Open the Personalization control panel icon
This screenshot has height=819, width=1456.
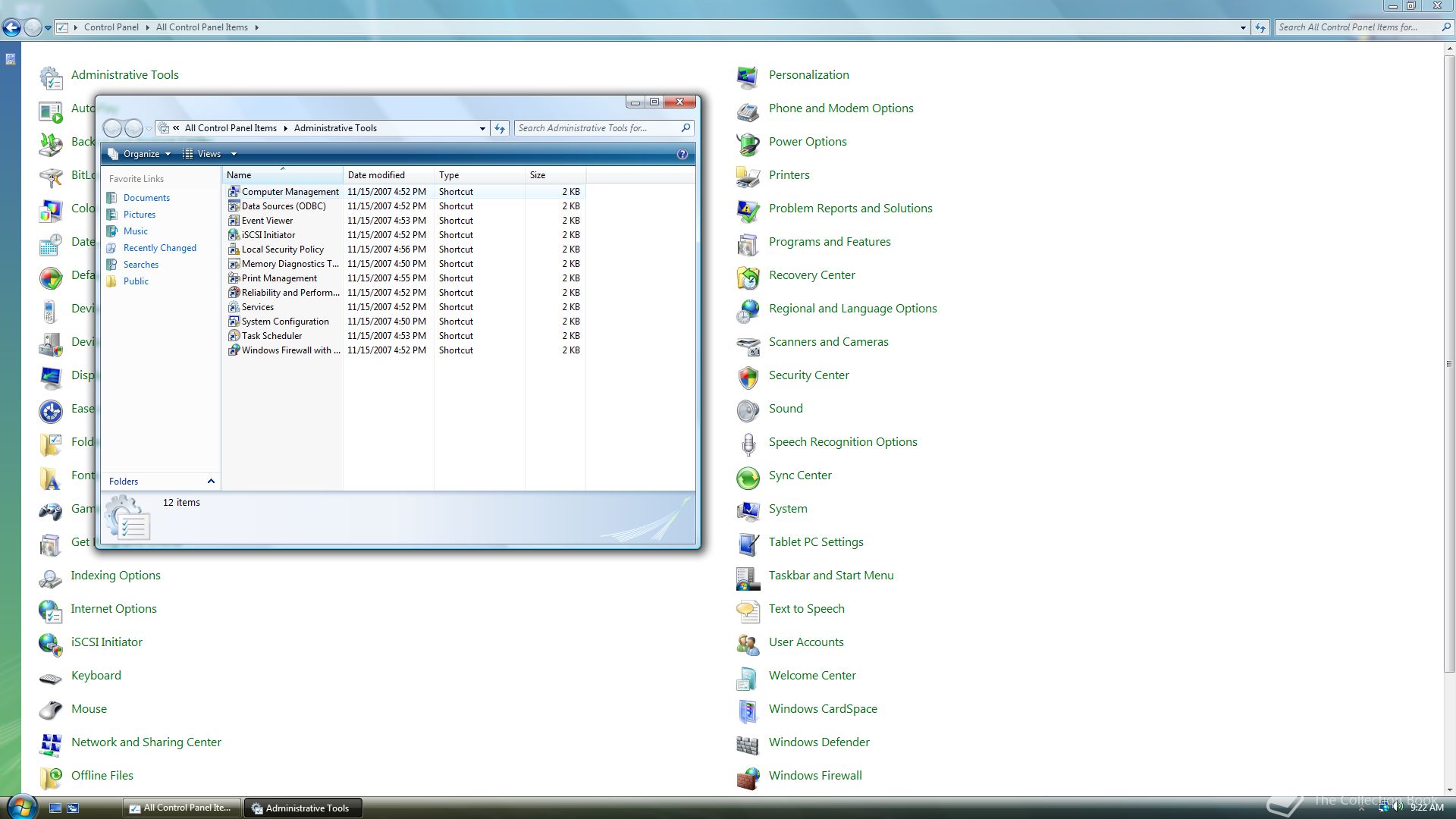748,76
